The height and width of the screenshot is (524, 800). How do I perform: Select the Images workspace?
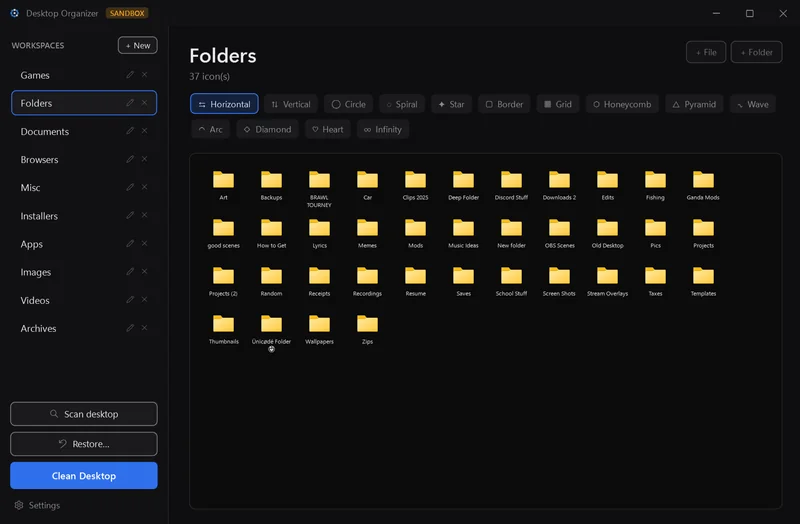click(x=84, y=272)
